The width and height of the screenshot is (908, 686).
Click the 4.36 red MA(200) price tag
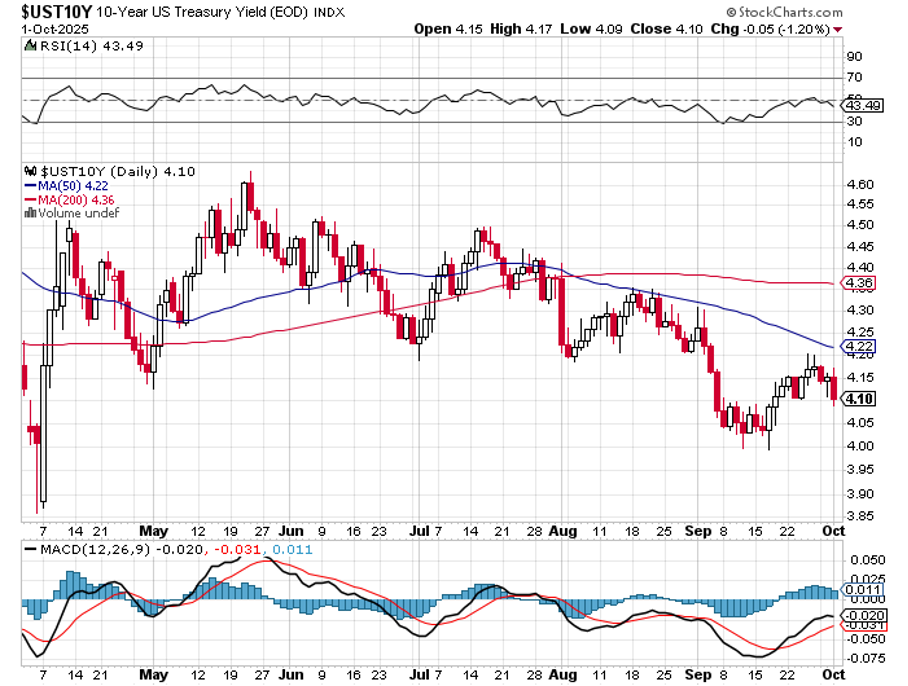point(860,284)
